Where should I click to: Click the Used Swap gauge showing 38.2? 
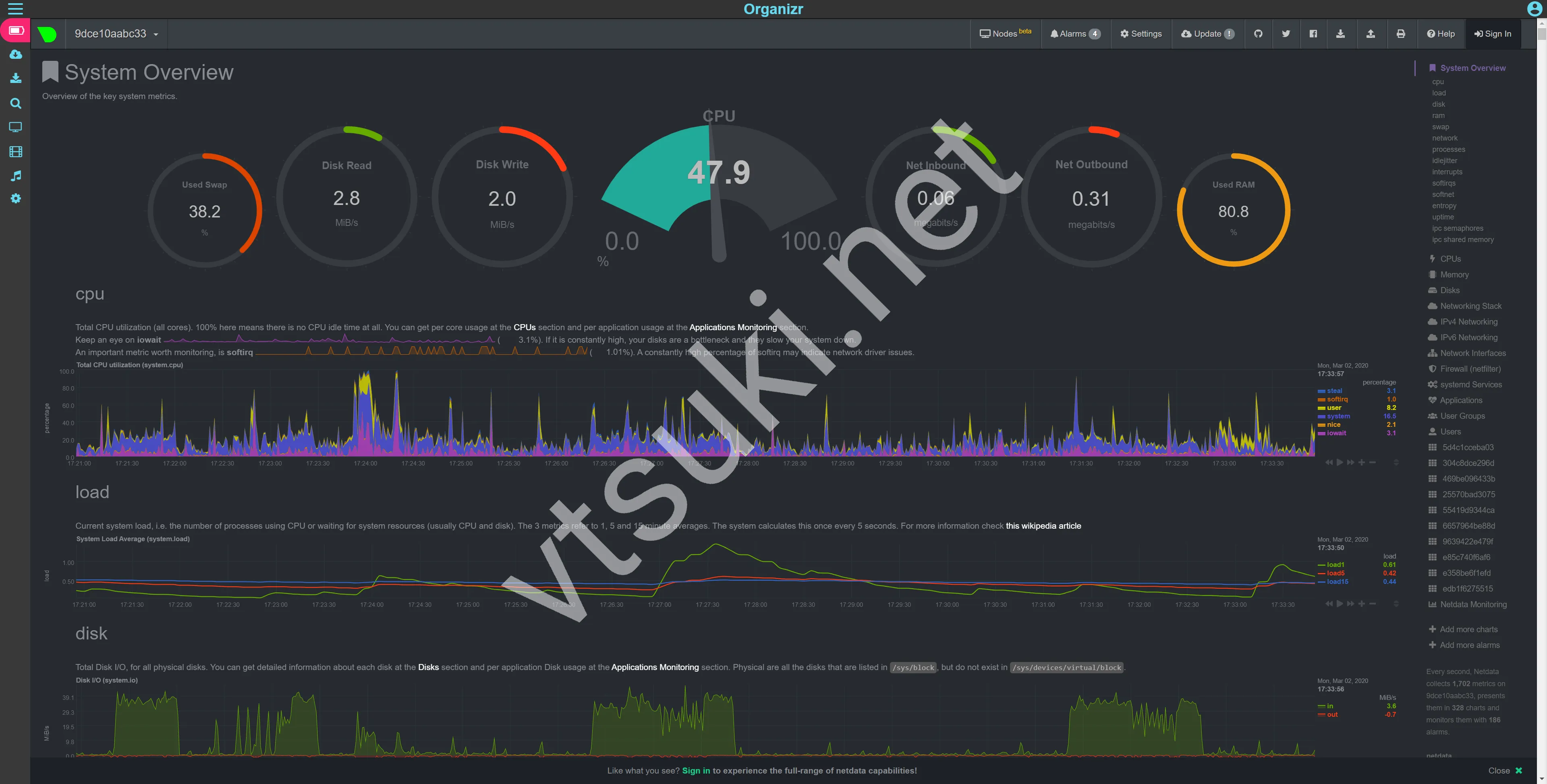tap(204, 209)
